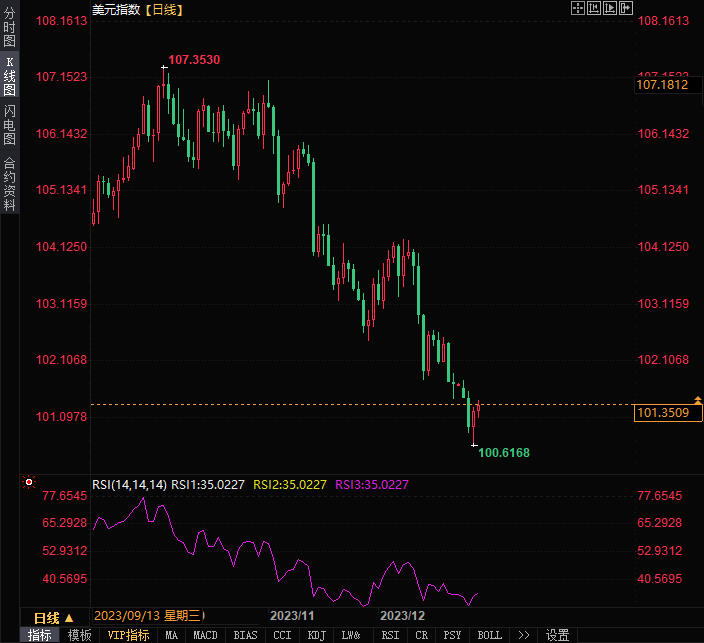This screenshot has width=704, height=643.
Task: Click the orange arrow marker on price axis
Action: (x=698, y=399)
